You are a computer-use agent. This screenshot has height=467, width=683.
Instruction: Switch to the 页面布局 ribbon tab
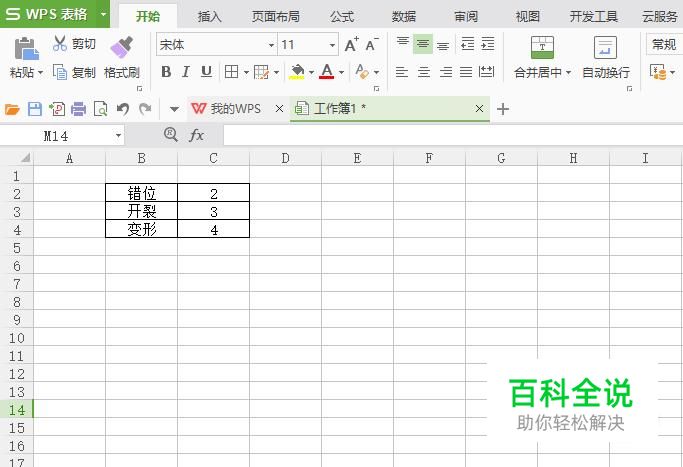tap(276, 17)
